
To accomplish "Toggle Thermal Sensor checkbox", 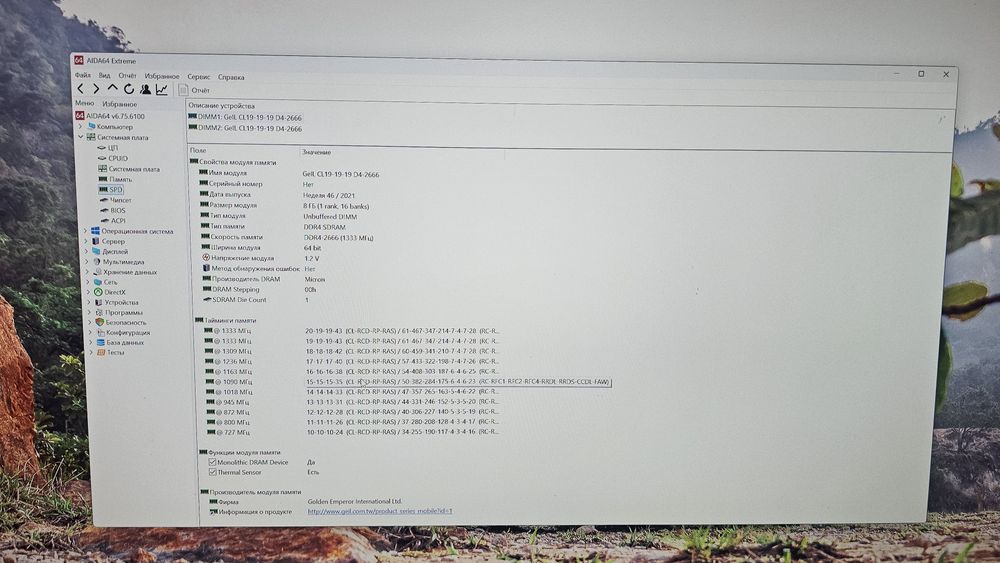I will (212, 472).
